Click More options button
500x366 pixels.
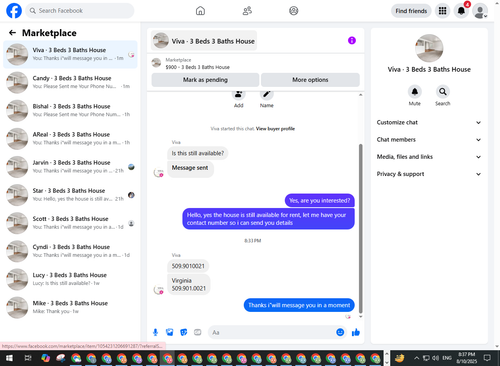point(310,80)
